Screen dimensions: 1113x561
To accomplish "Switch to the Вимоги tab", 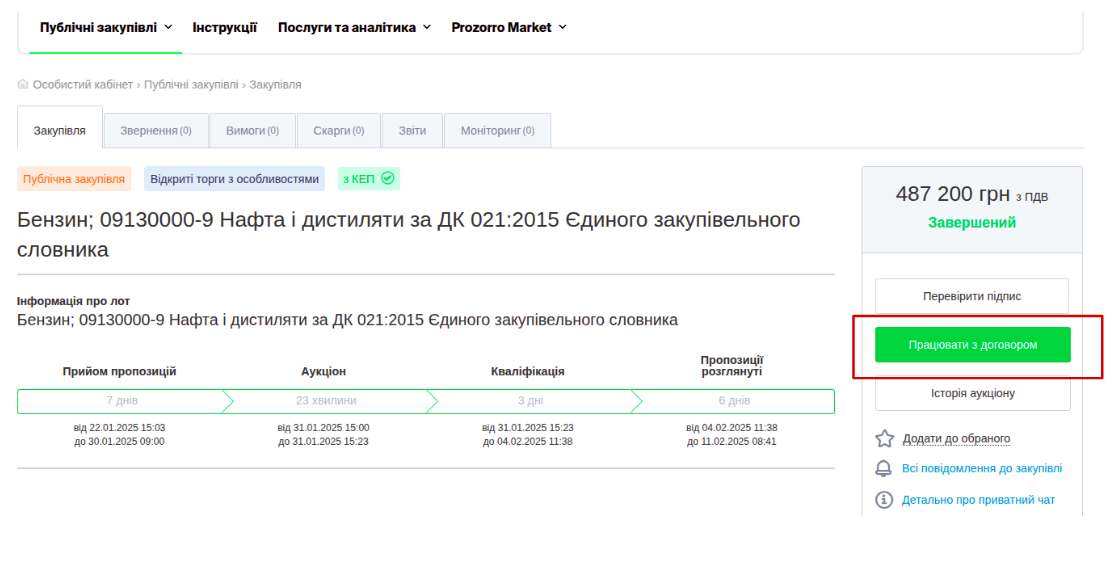I will point(245,131).
